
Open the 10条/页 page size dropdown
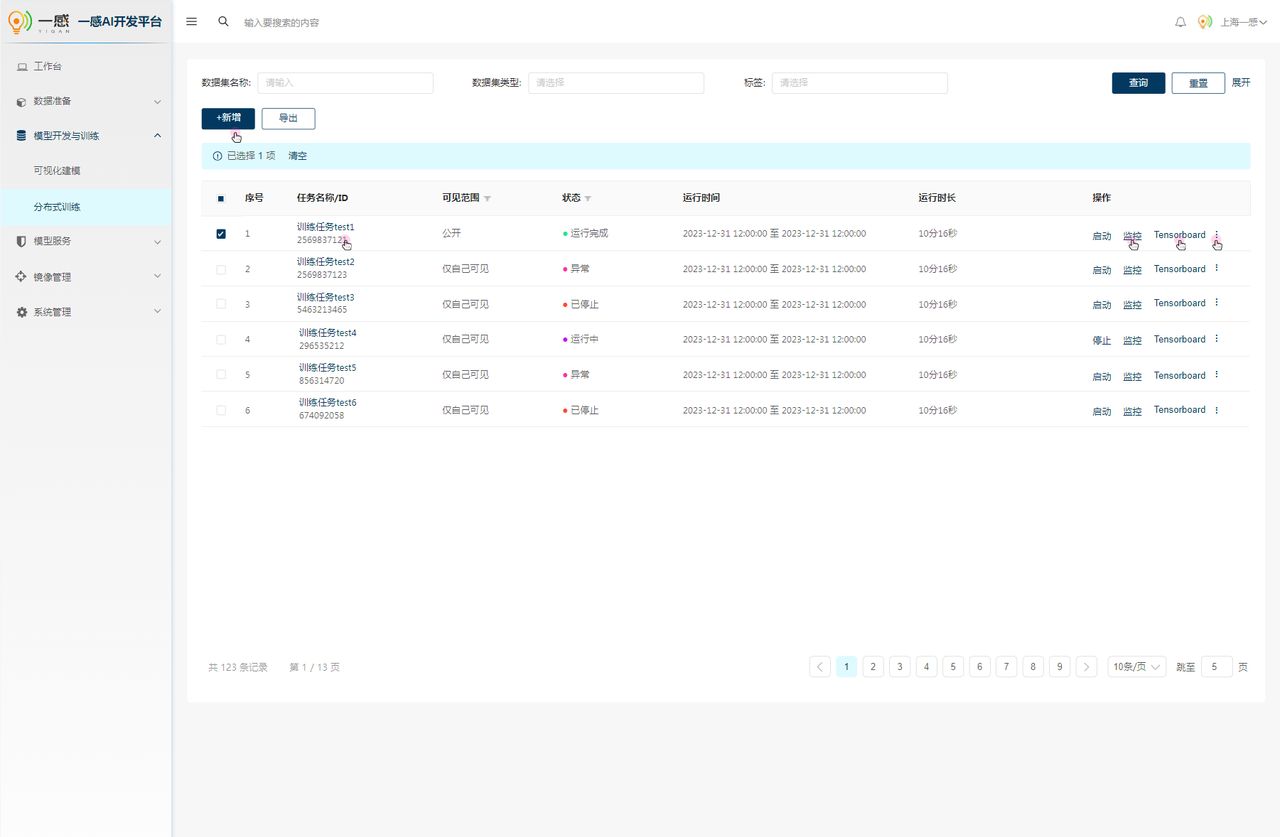point(1137,667)
